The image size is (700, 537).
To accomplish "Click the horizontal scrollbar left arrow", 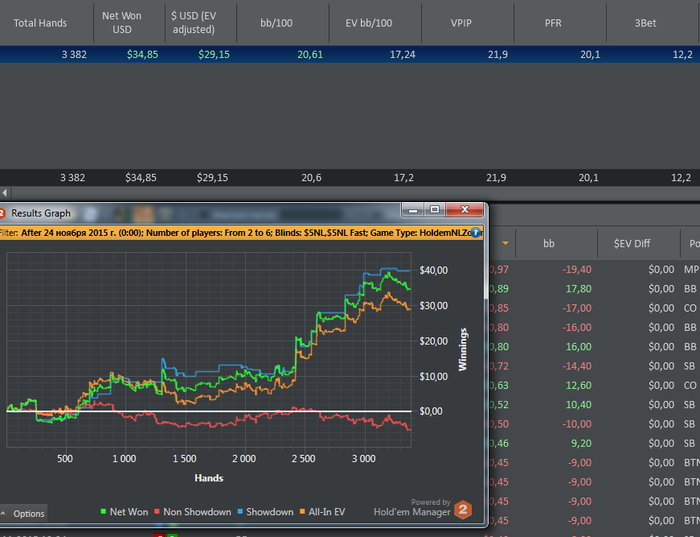I will 5,193.
